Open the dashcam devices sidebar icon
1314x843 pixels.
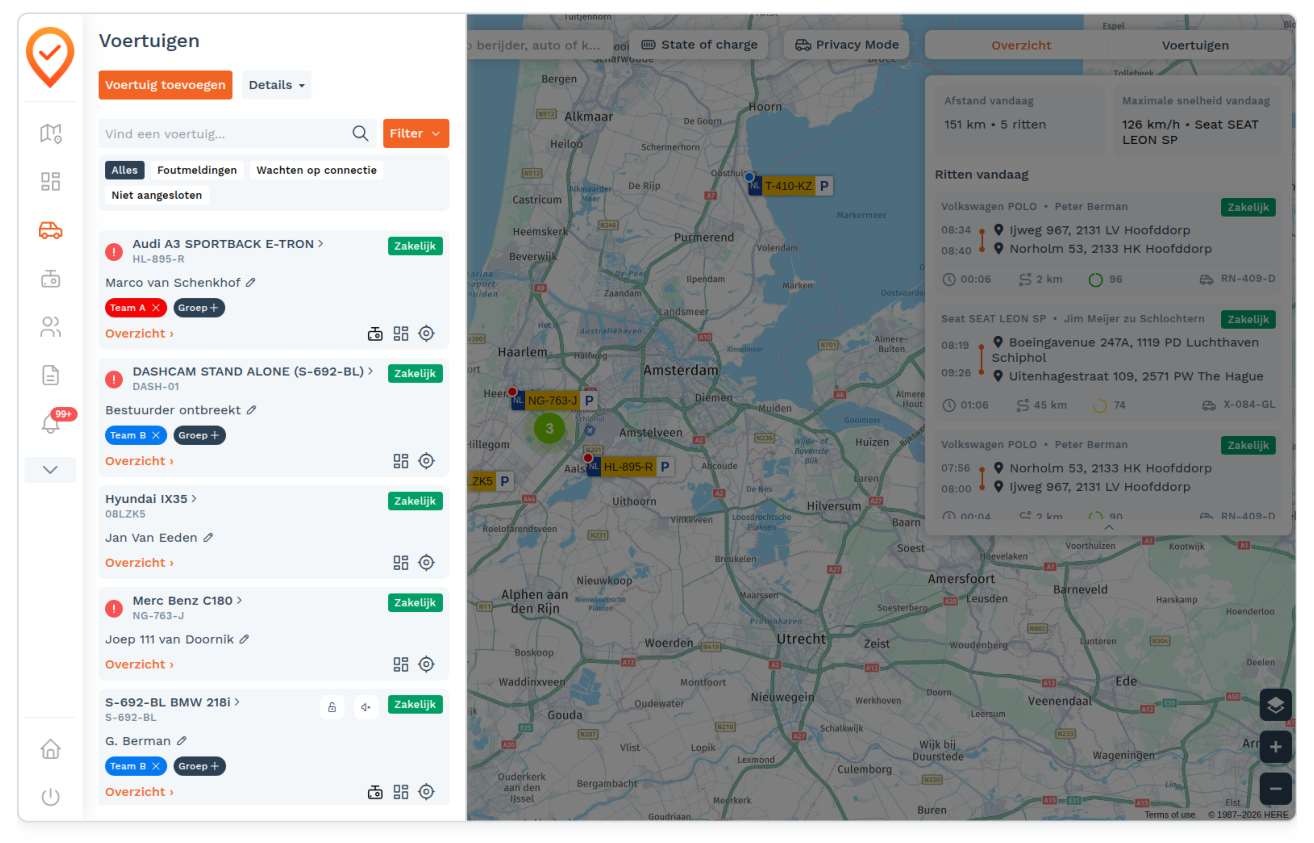point(50,278)
